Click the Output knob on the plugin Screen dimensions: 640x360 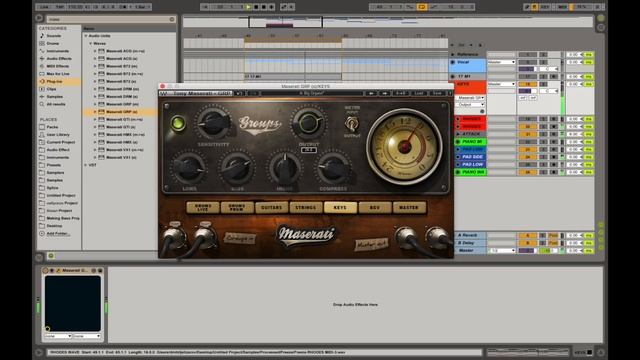309,123
